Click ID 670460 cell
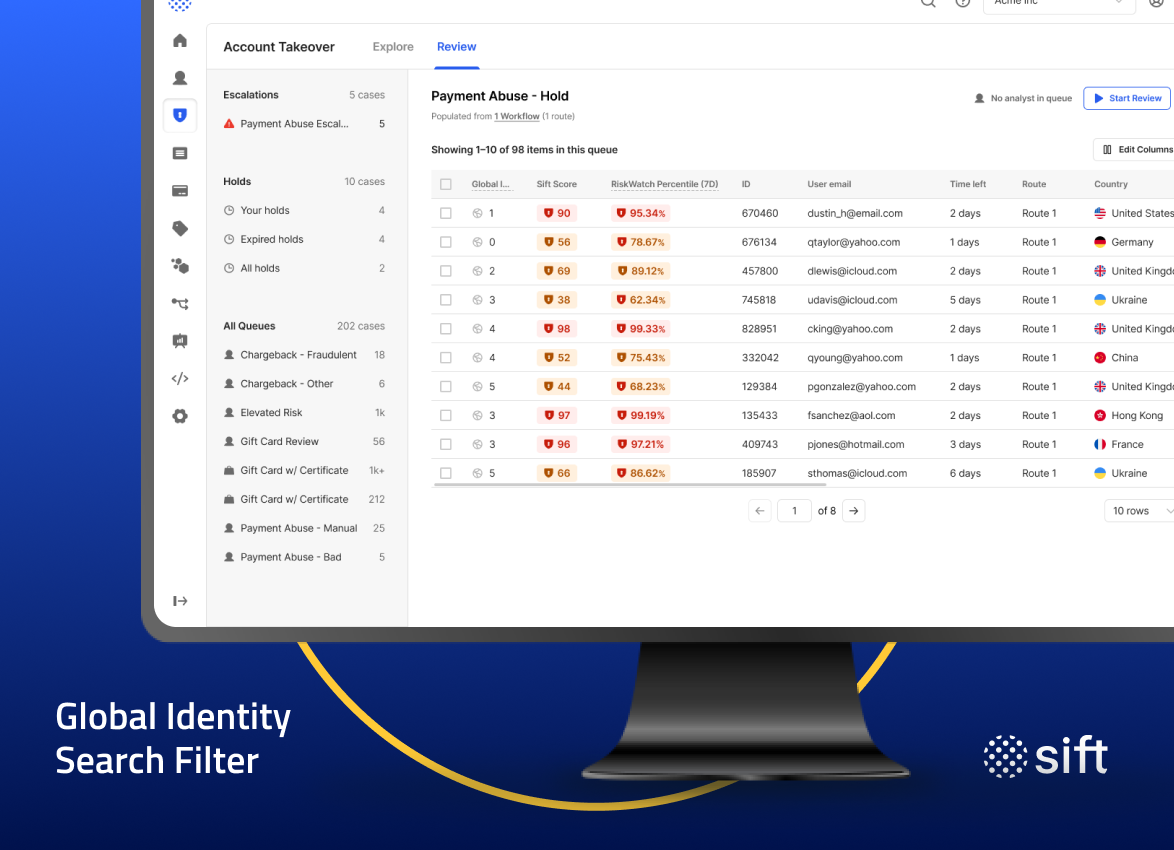 click(759, 213)
